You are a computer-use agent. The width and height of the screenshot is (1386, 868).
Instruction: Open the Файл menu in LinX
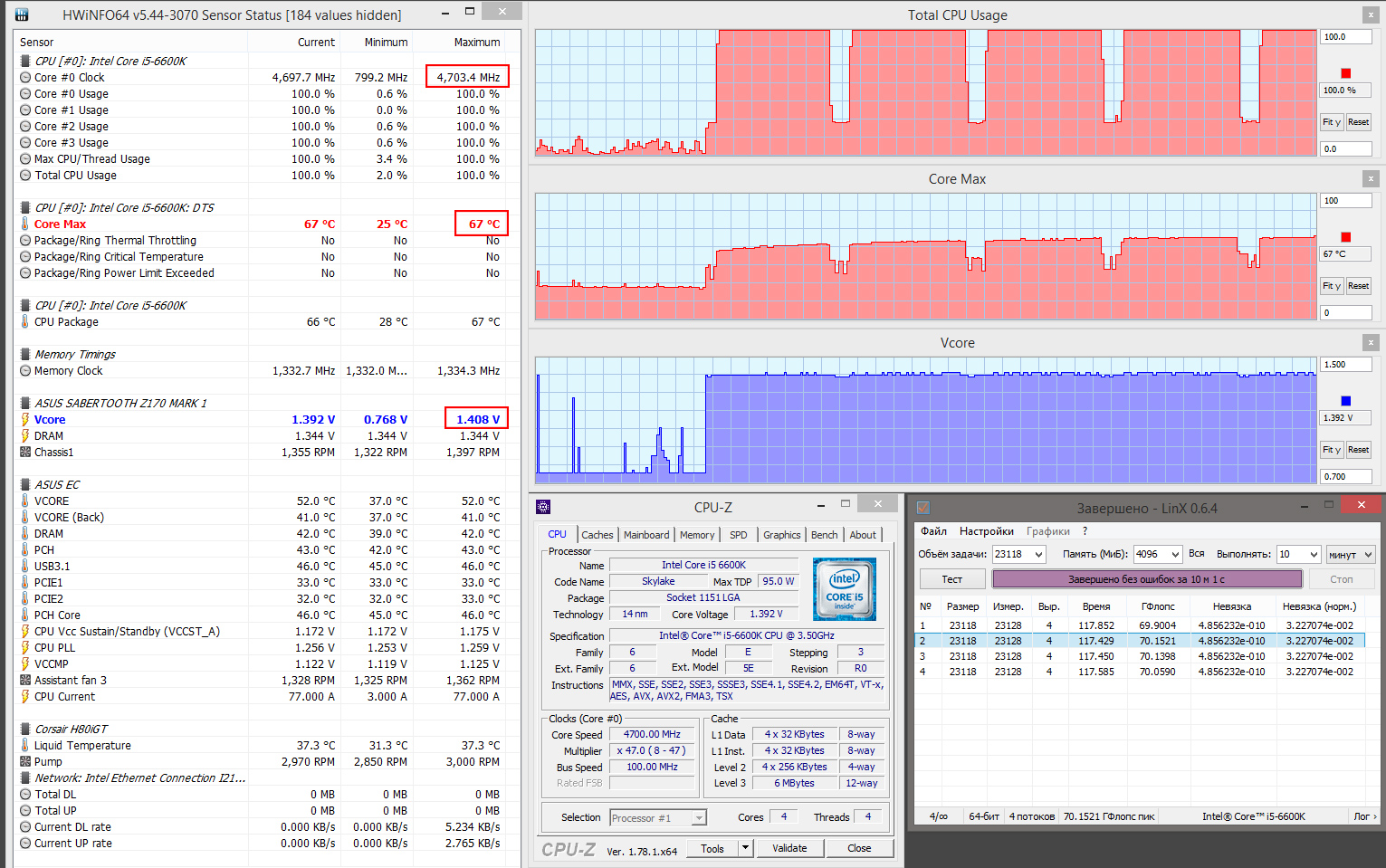[933, 531]
